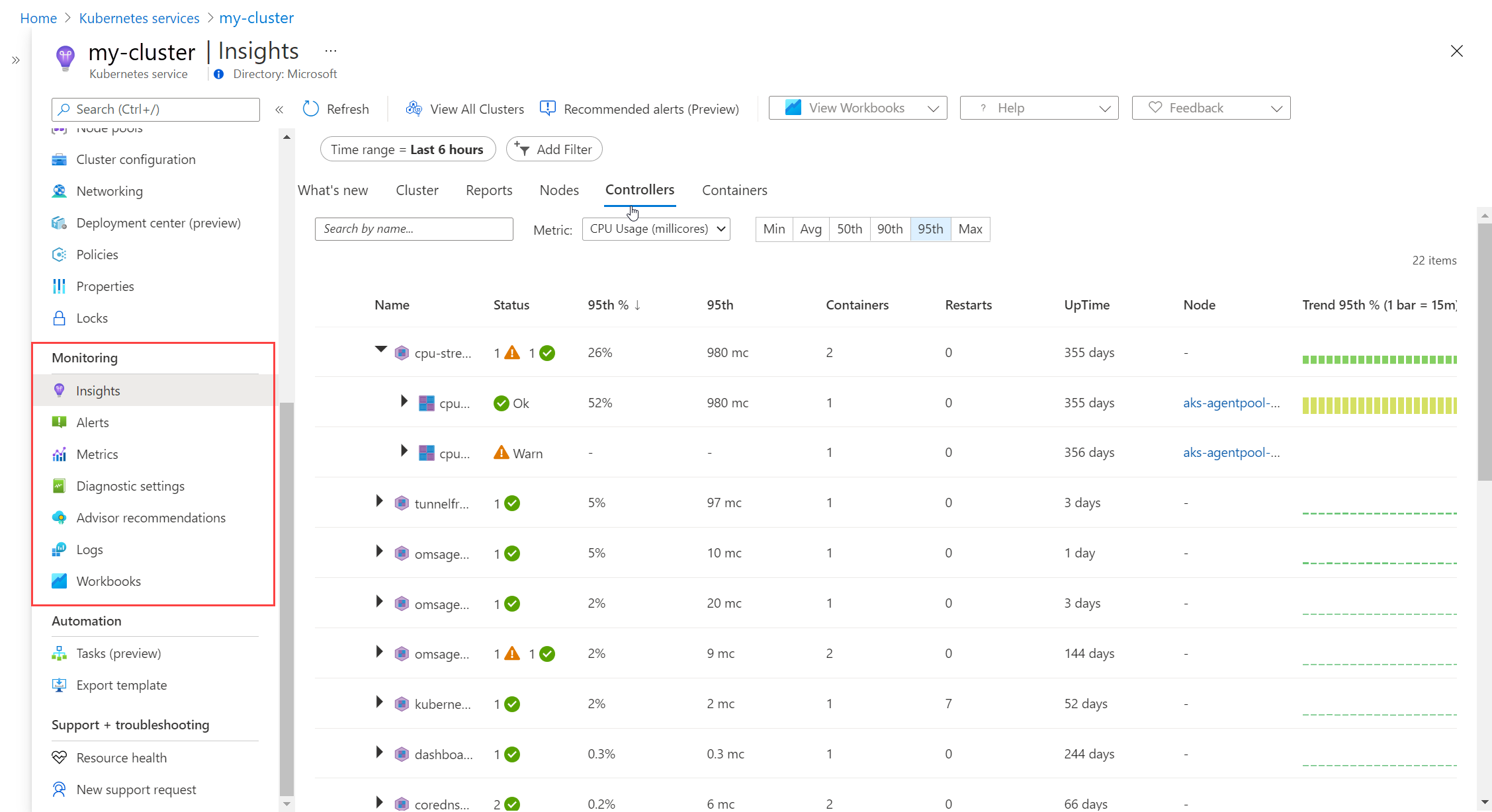
Task: Open Properties in the sidebar
Action: point(105,286)
